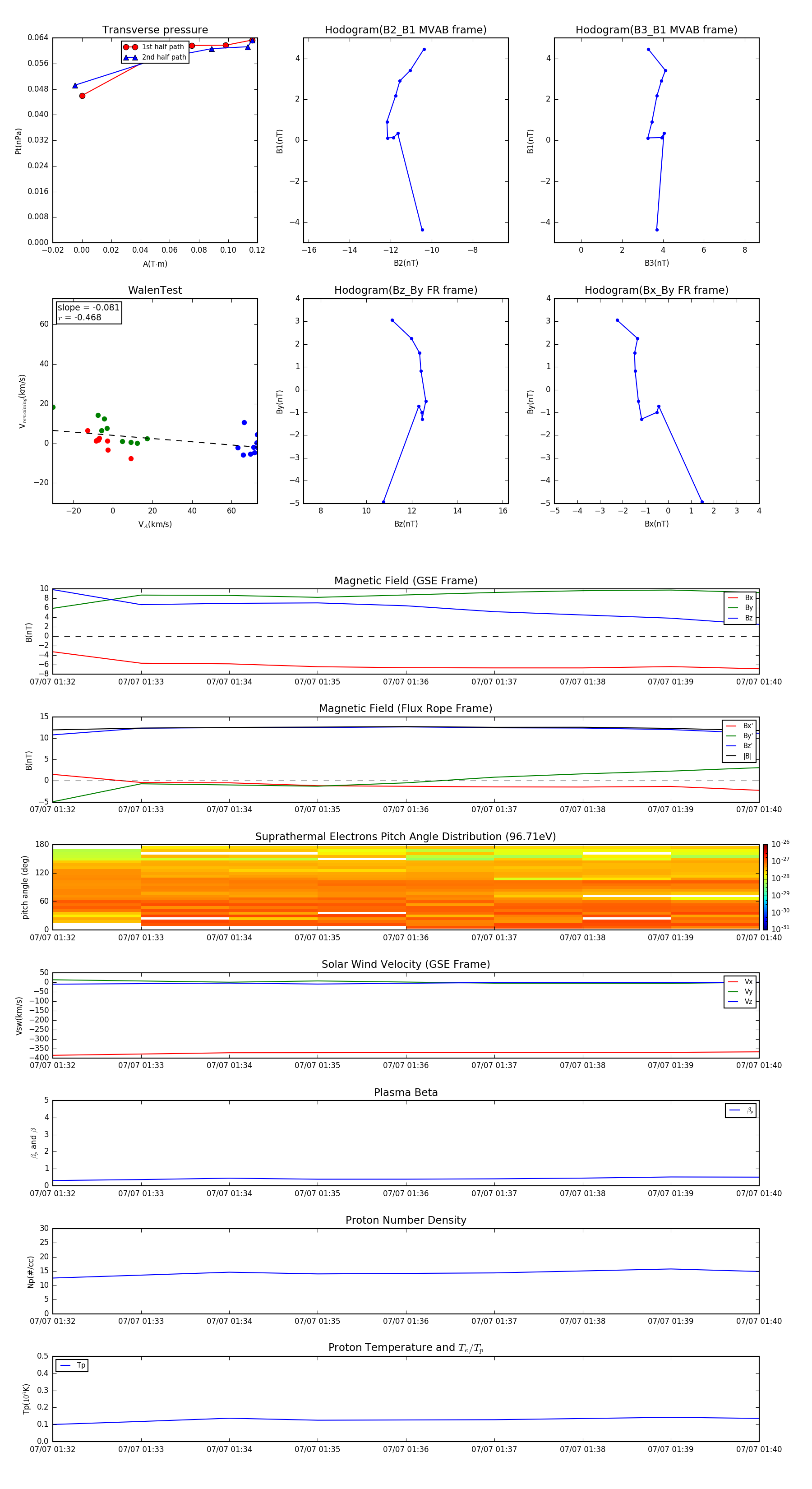Screen dimensions: 812x1489
Task: Click the 'Hodogram(Bx_By FR frame)' title
Action: (656, 290)
